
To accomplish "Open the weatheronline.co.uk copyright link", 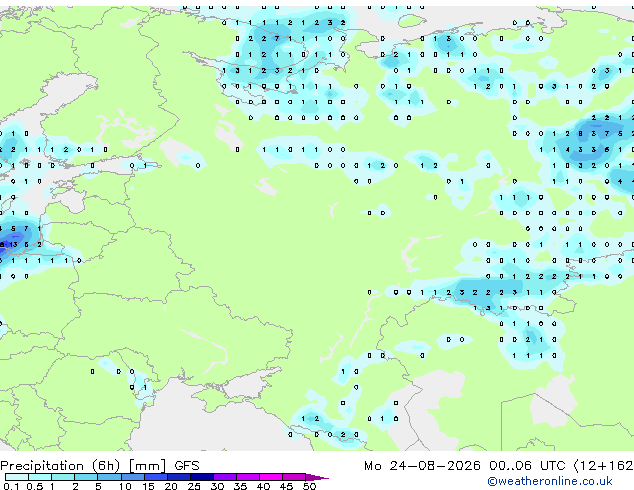I will pyautogui.click(x=549, y=481).
